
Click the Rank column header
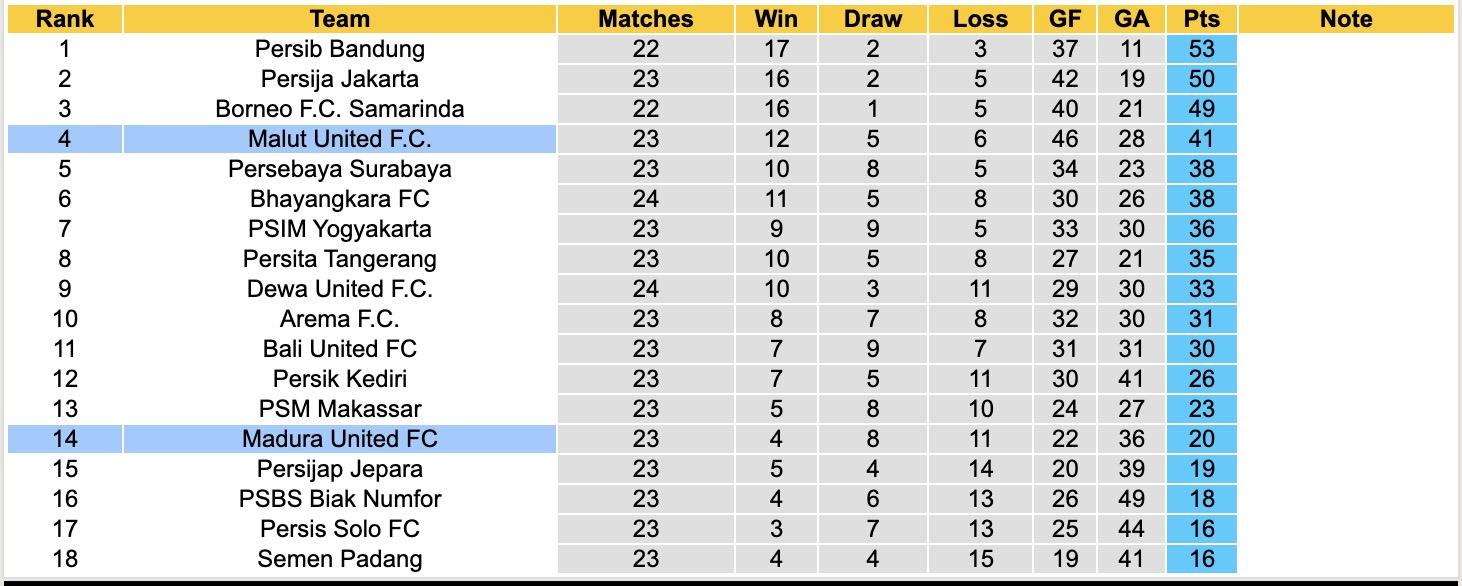64,19
